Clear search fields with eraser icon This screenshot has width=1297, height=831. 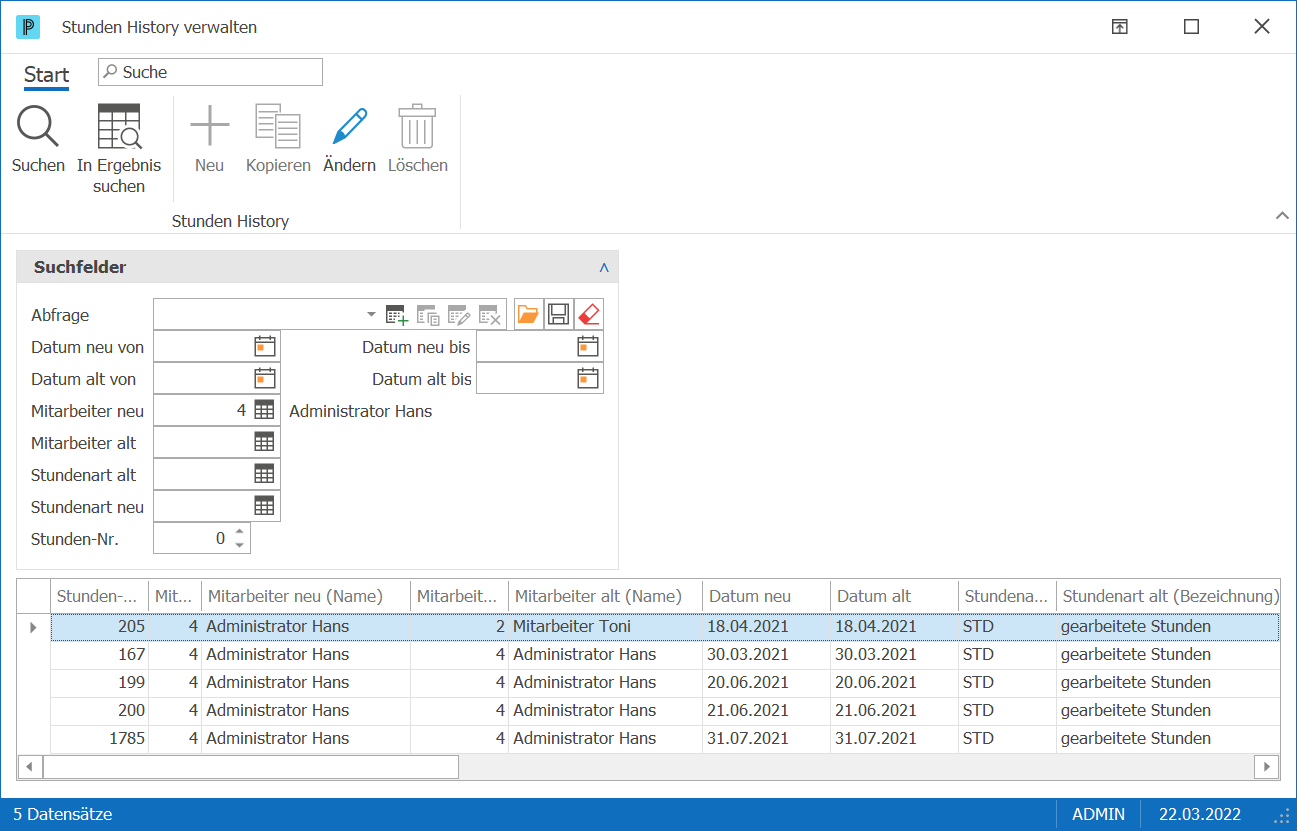point(589,315)
